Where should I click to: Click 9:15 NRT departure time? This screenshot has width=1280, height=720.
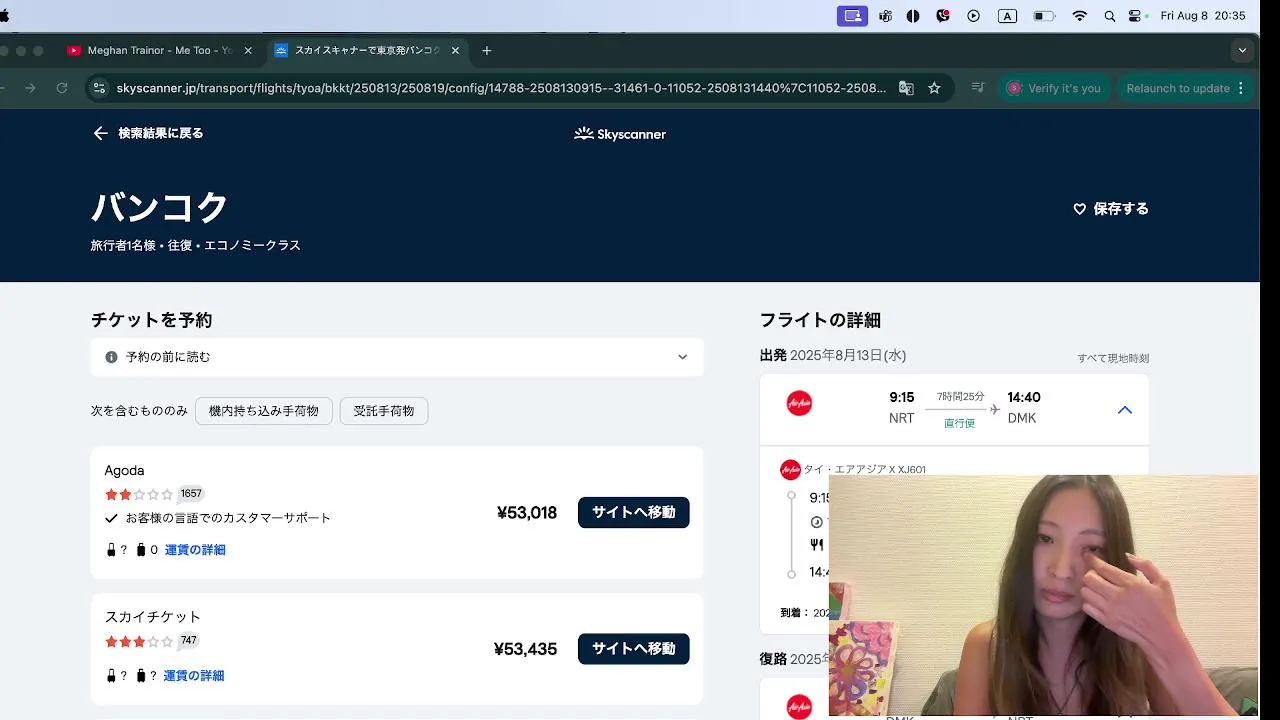(x=902, y=397)
